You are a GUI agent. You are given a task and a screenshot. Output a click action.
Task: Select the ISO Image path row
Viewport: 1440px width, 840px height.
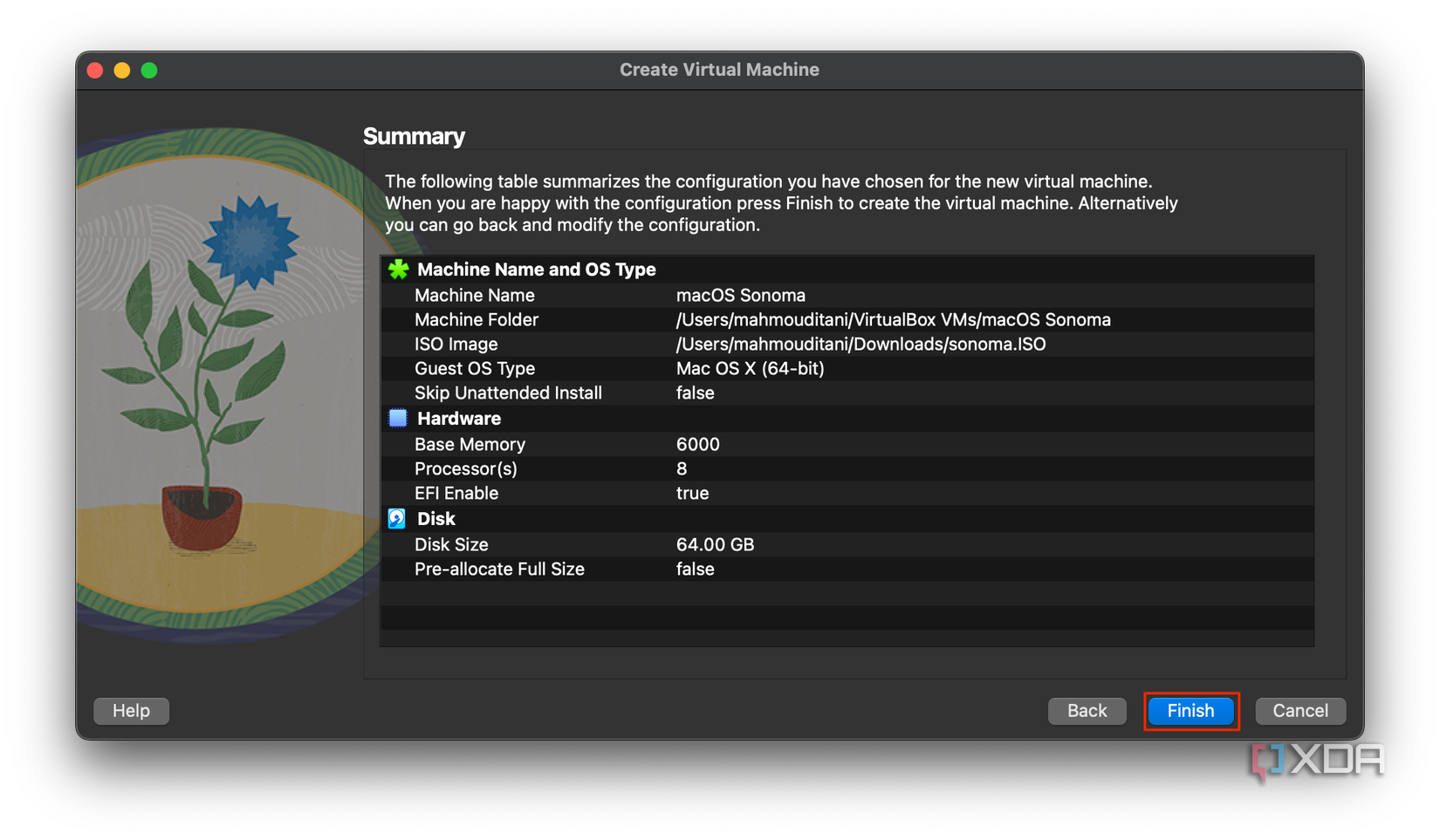point(860,344)
